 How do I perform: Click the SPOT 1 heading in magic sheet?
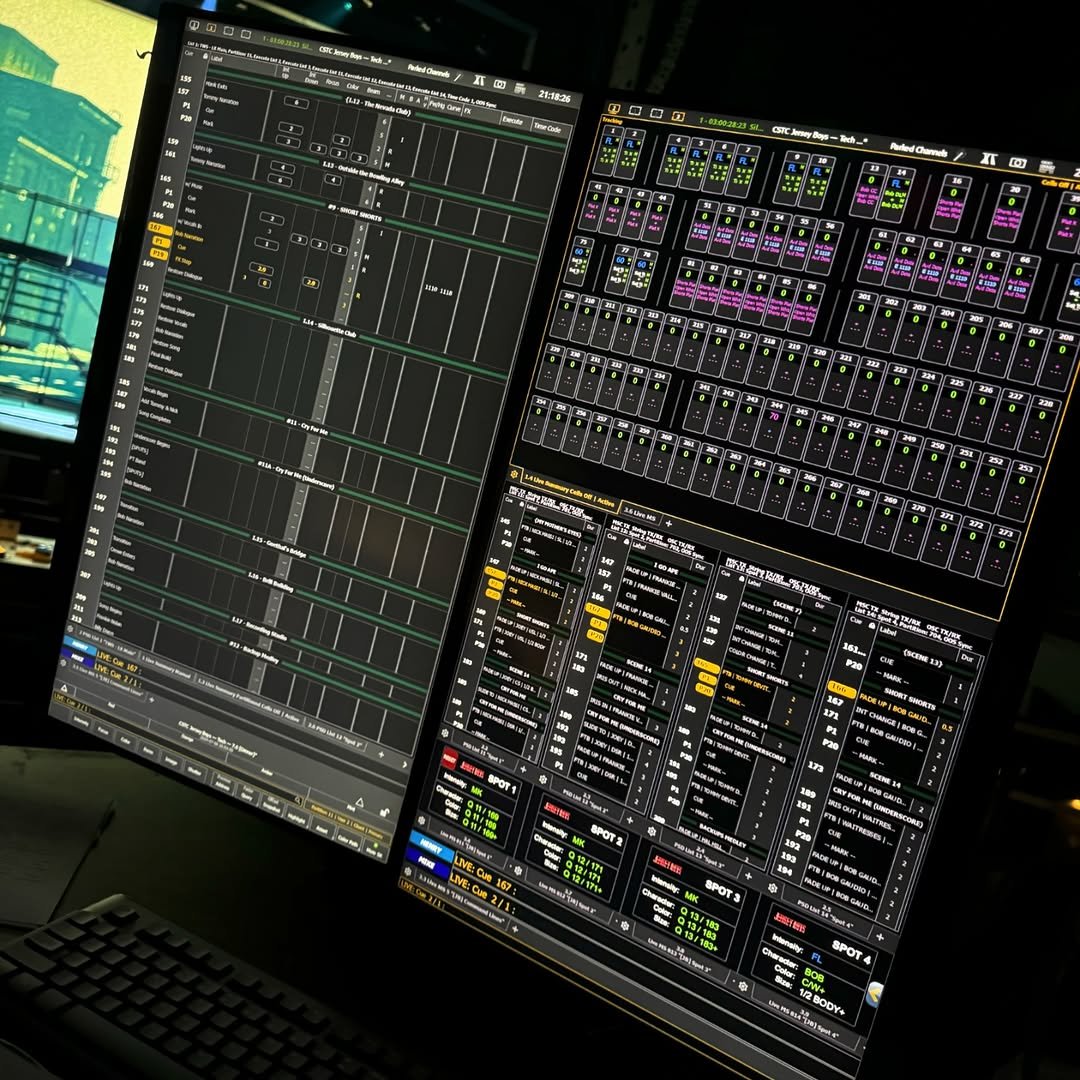(x=501, y=785)
